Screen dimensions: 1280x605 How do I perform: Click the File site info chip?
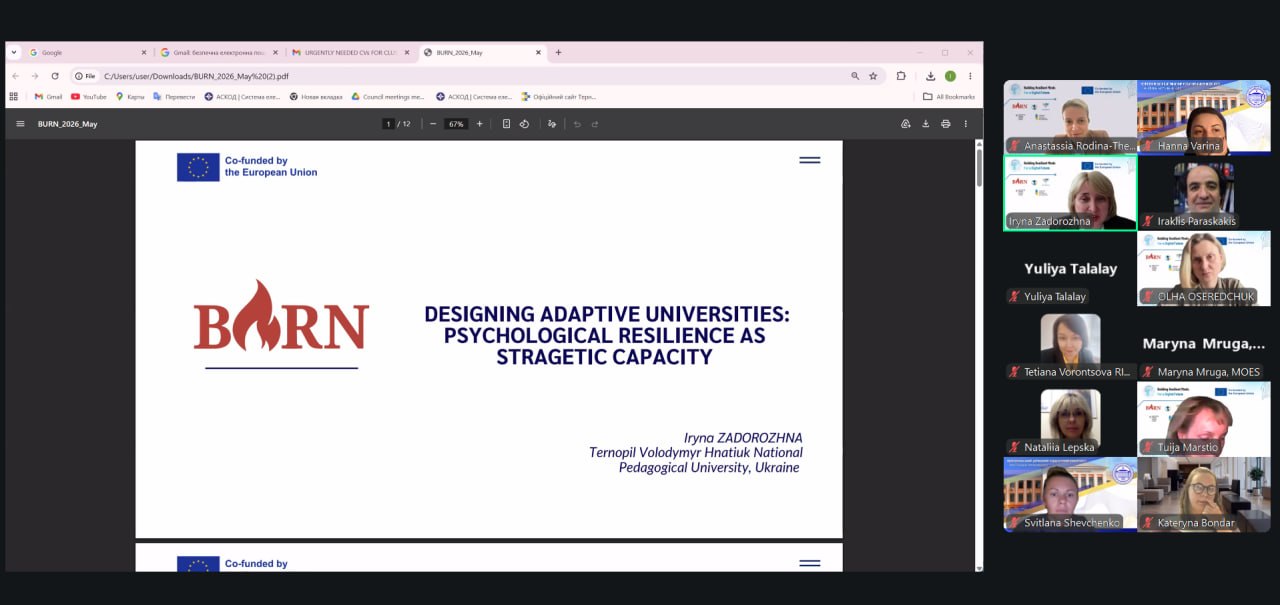click(x=86, y=76)
